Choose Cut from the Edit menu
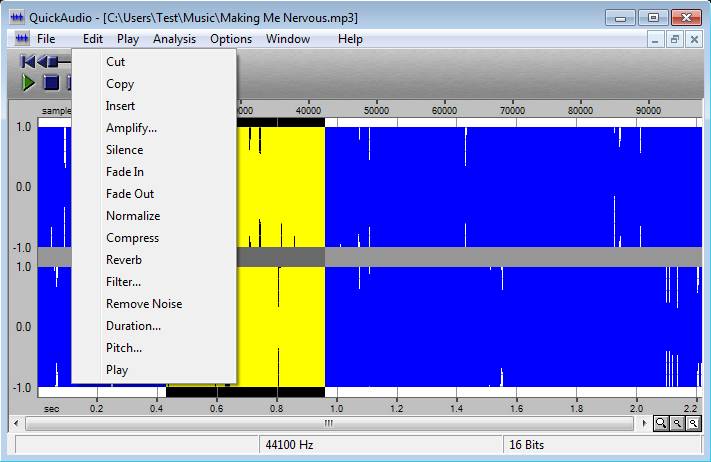 [x=116, y=62]
